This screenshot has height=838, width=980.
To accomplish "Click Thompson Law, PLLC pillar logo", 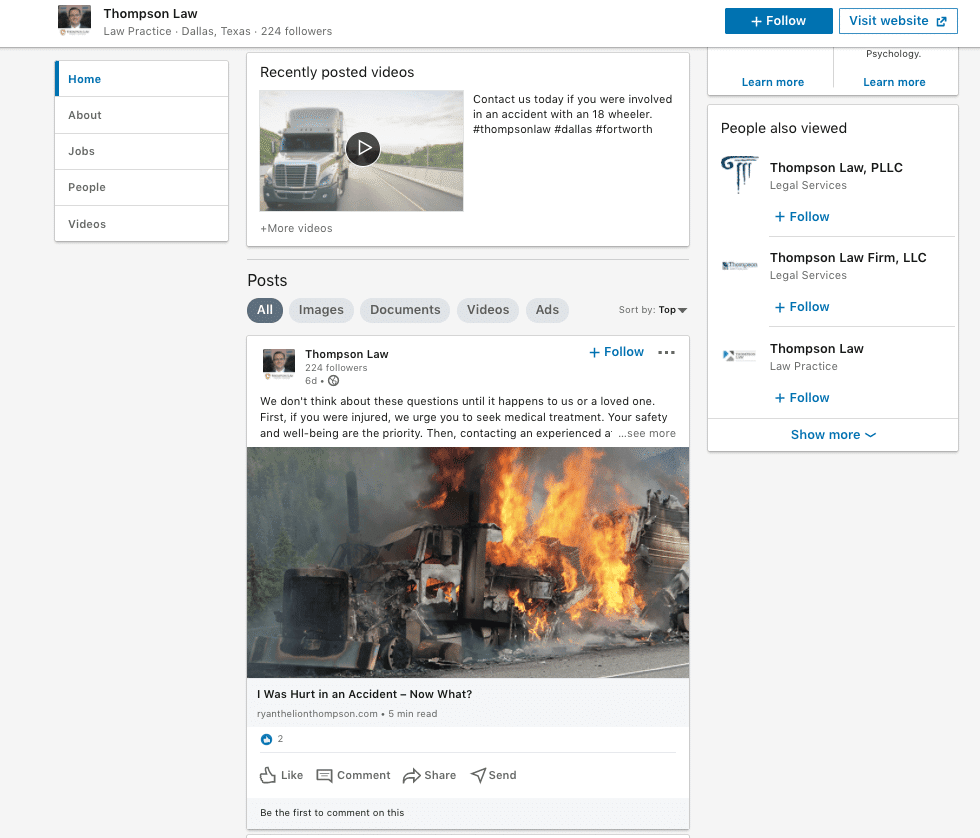I will click(740, 175).
